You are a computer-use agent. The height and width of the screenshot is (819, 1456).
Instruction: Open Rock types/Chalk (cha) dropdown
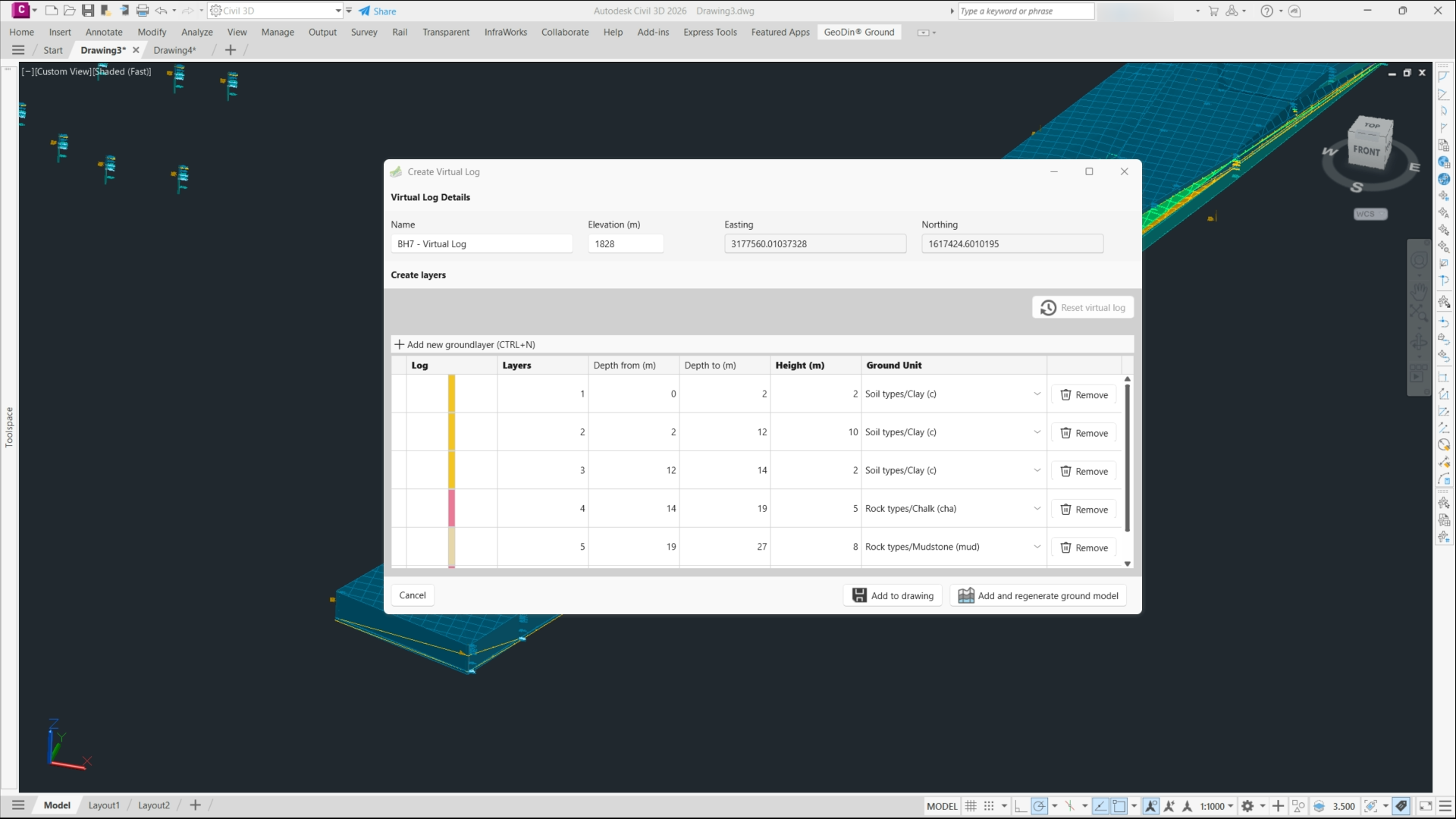(1037, 509)
